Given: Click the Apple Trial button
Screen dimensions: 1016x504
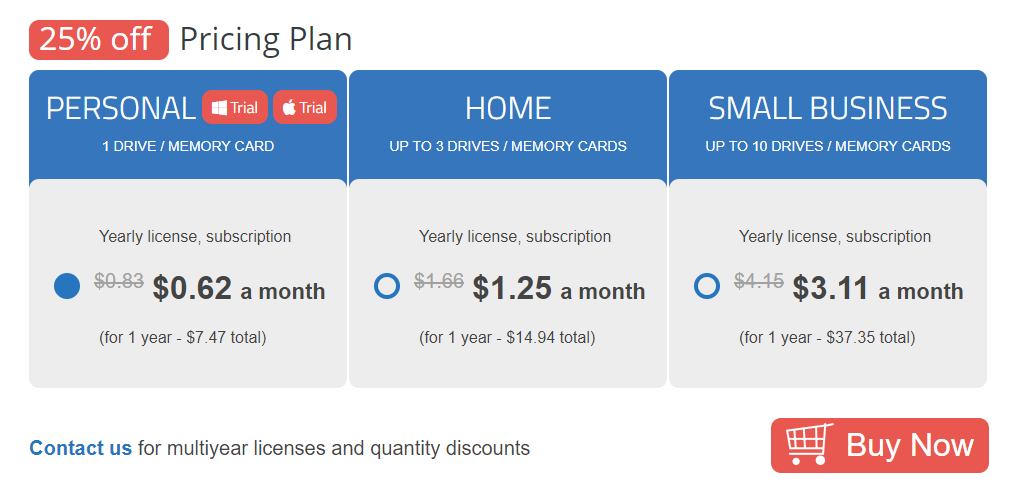Looking at the screenshot, I should point(305,108).
